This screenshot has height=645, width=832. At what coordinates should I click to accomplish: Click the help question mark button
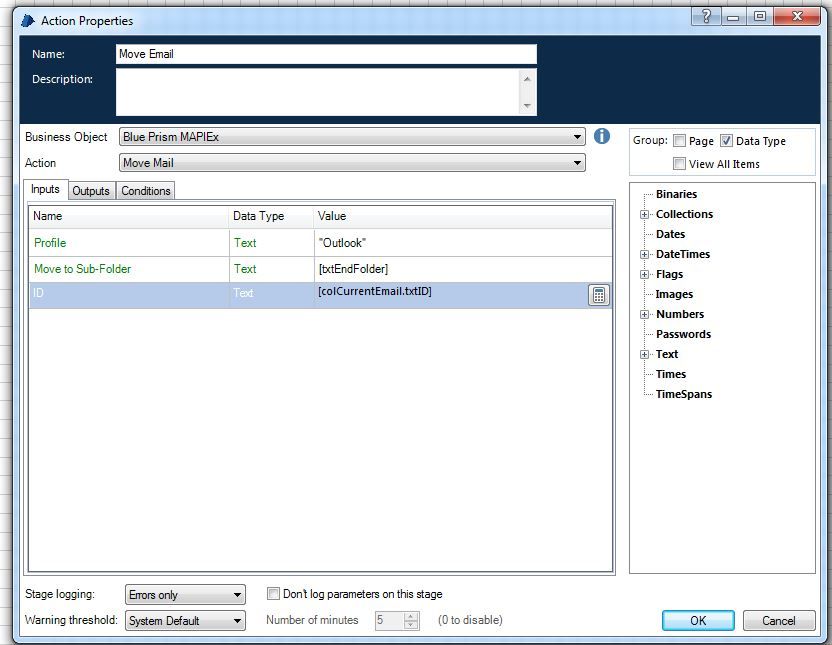pos(706,16)
